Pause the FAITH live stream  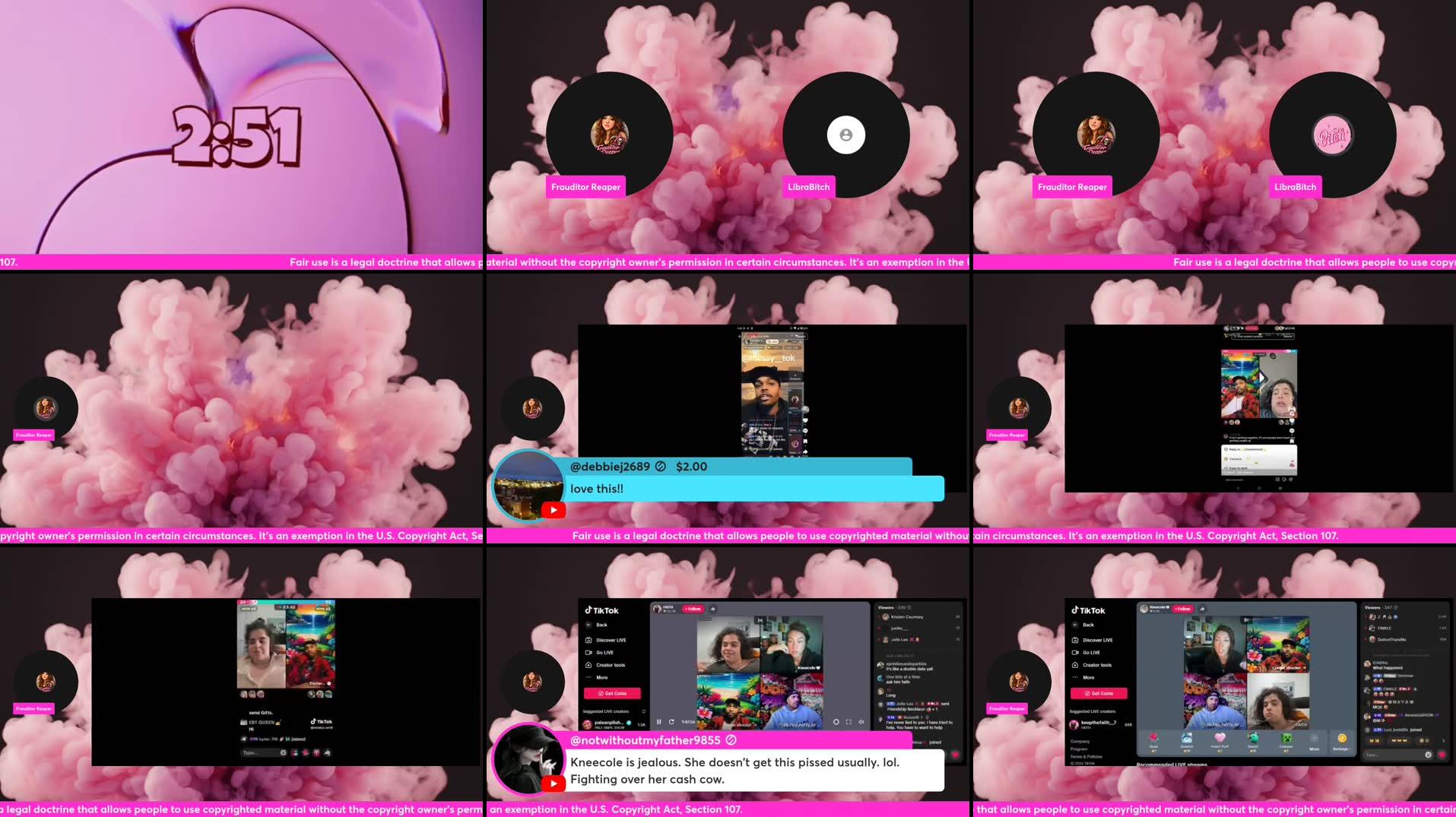(x=659, y=722)
